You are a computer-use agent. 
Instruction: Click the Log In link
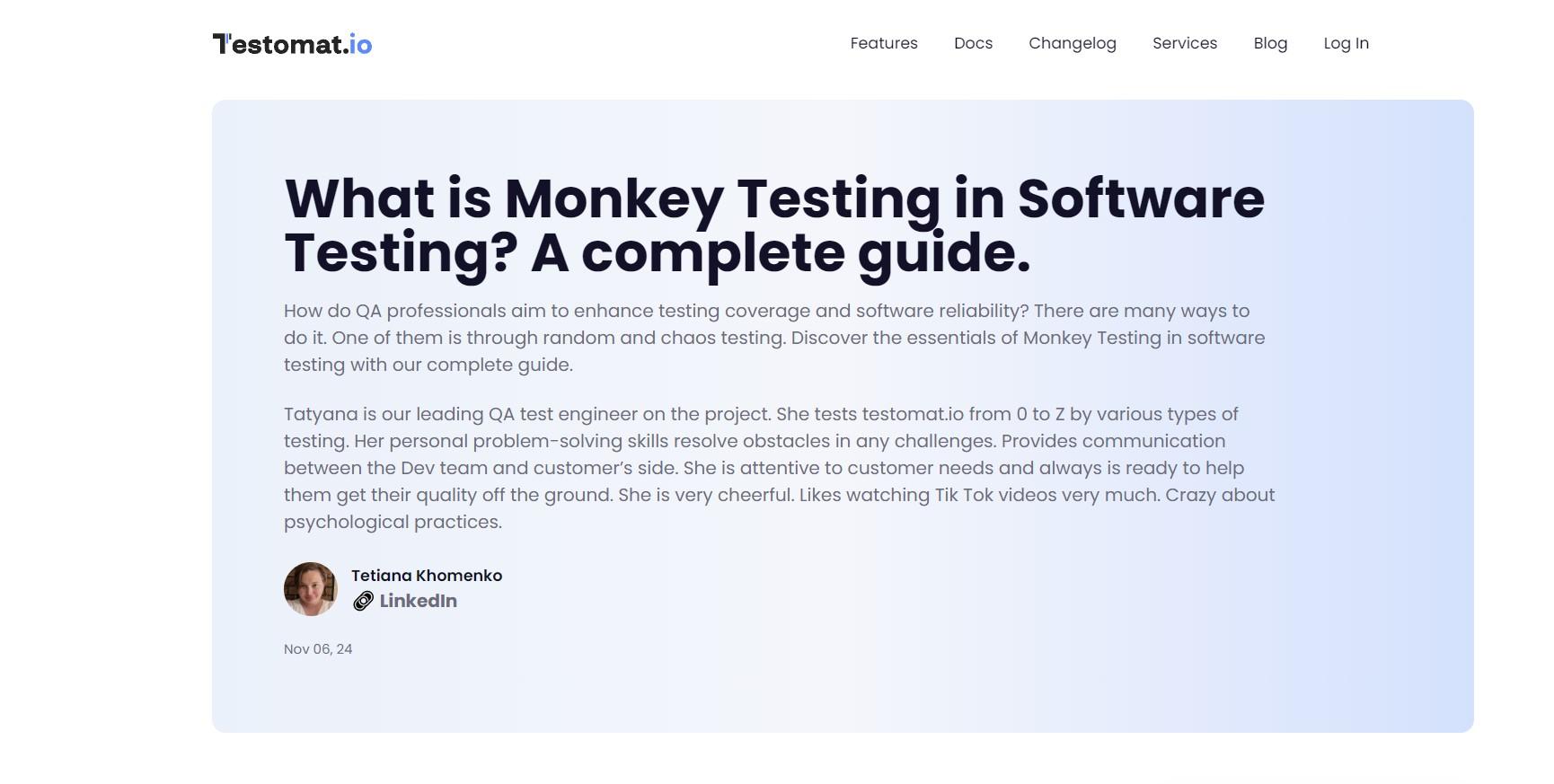pos(1346,43)
